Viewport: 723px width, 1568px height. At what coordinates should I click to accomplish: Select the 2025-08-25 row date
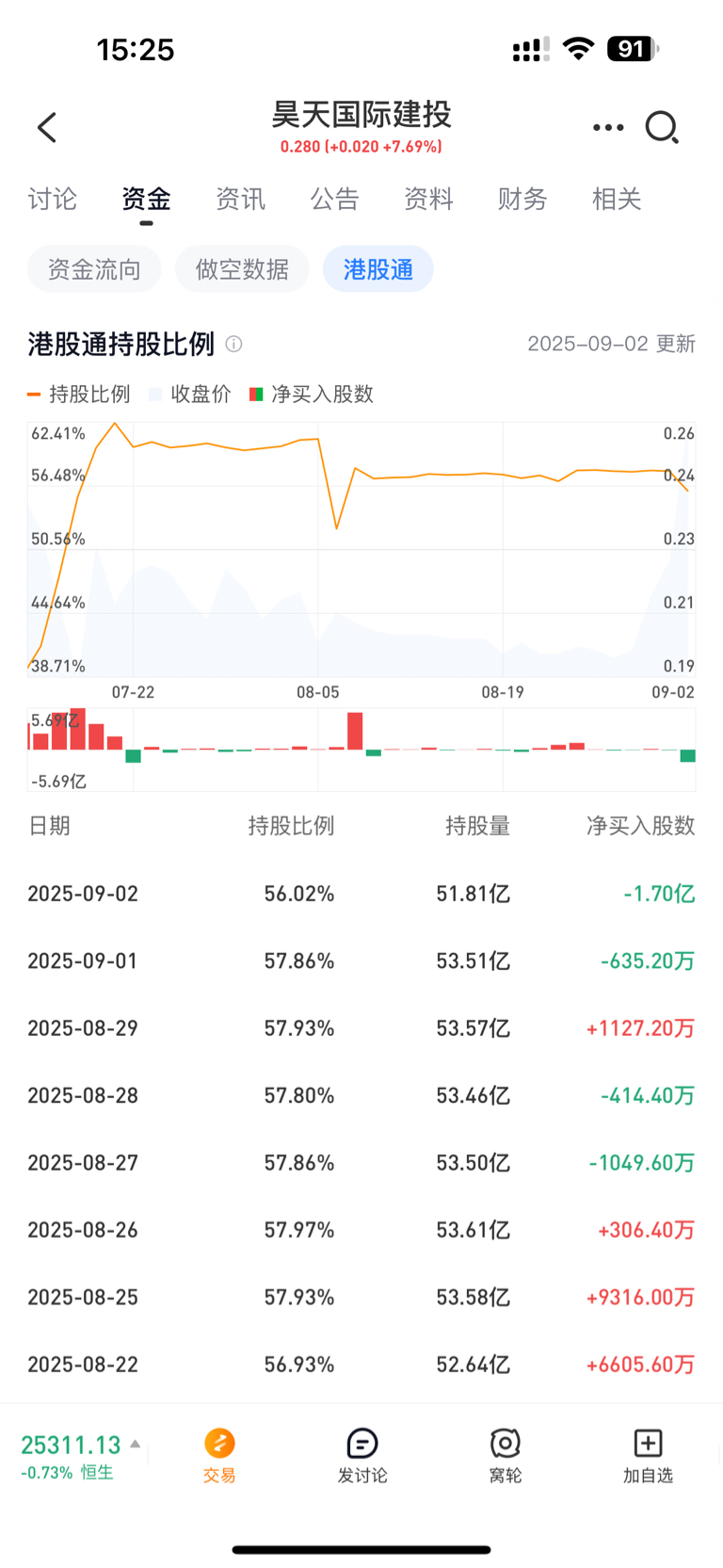point(83,1298)
